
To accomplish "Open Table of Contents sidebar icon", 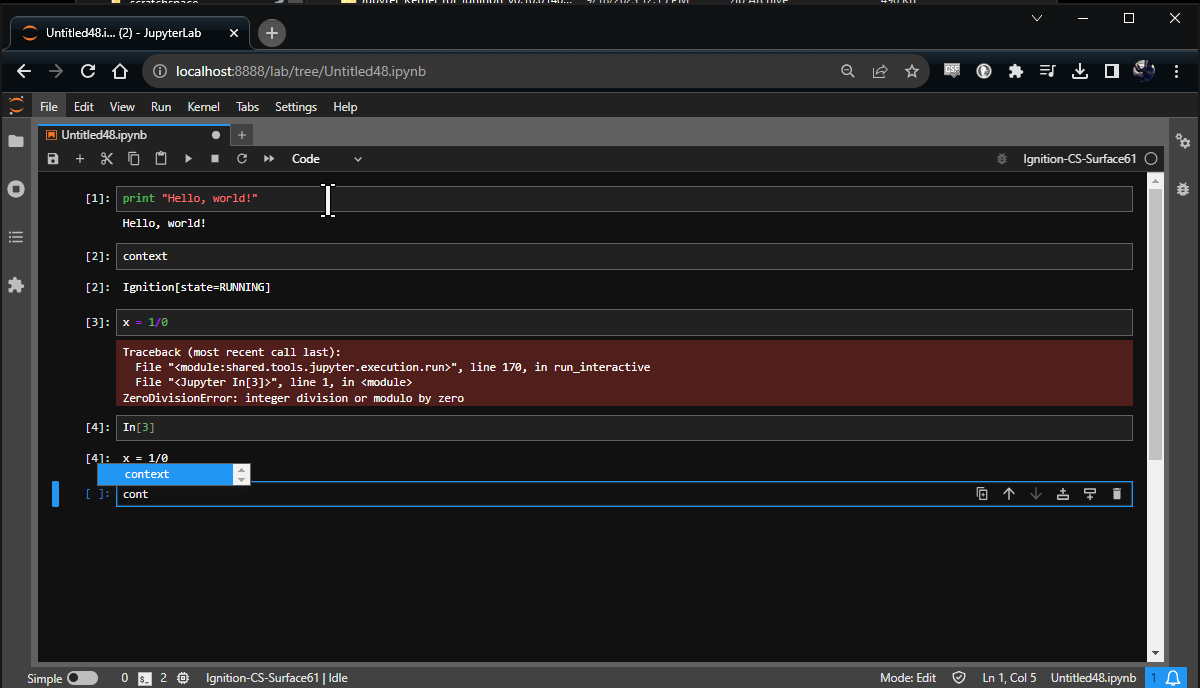I will pos(16,237).
